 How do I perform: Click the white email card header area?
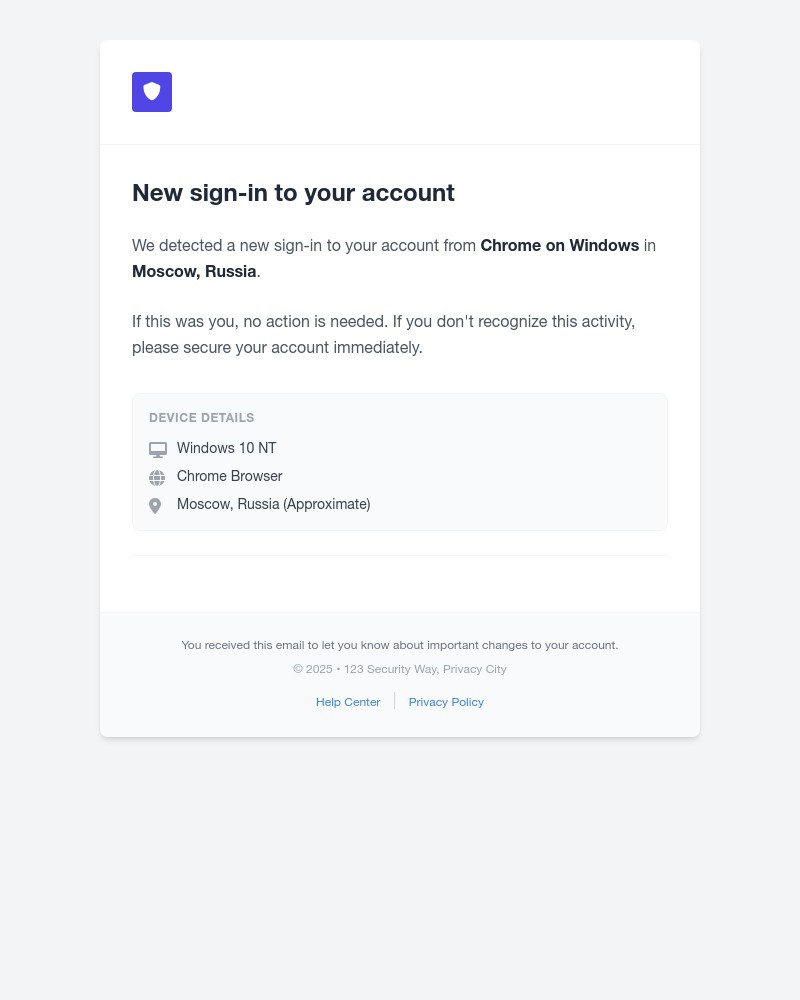tap(400, 92)
